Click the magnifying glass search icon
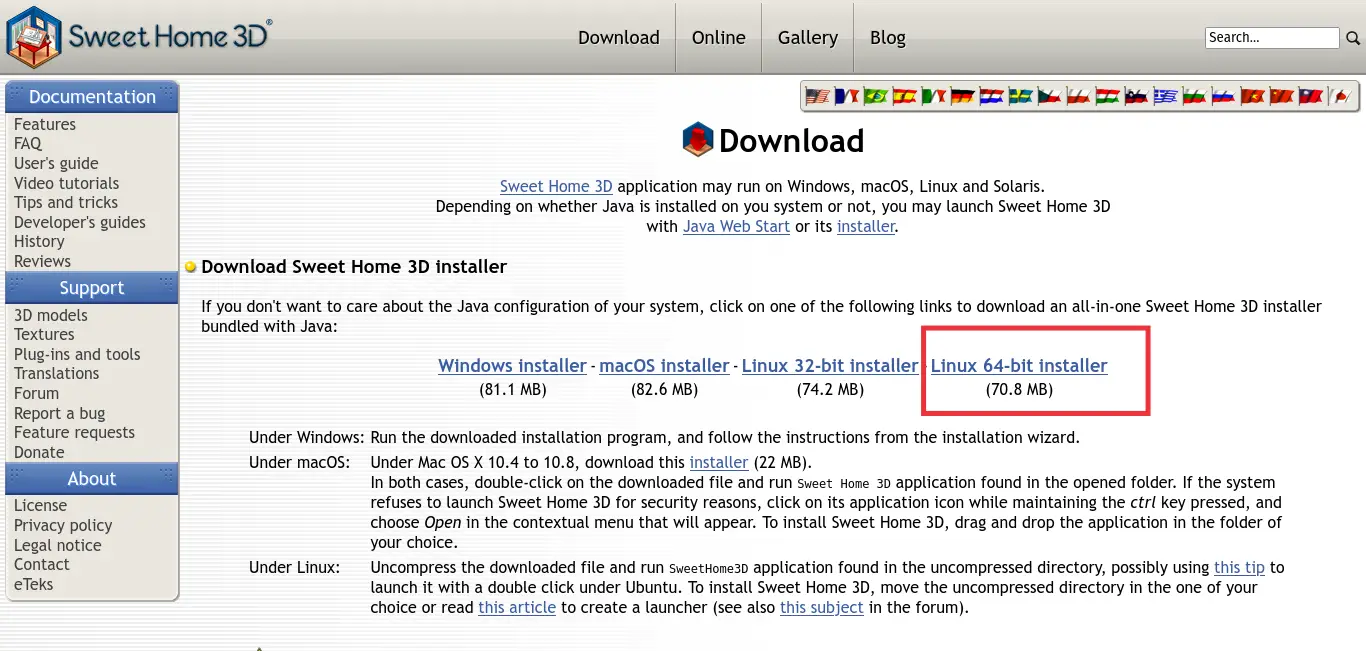Image resolution: width=1366 pixels, height=651 pixels. [x=1353, y=38]
